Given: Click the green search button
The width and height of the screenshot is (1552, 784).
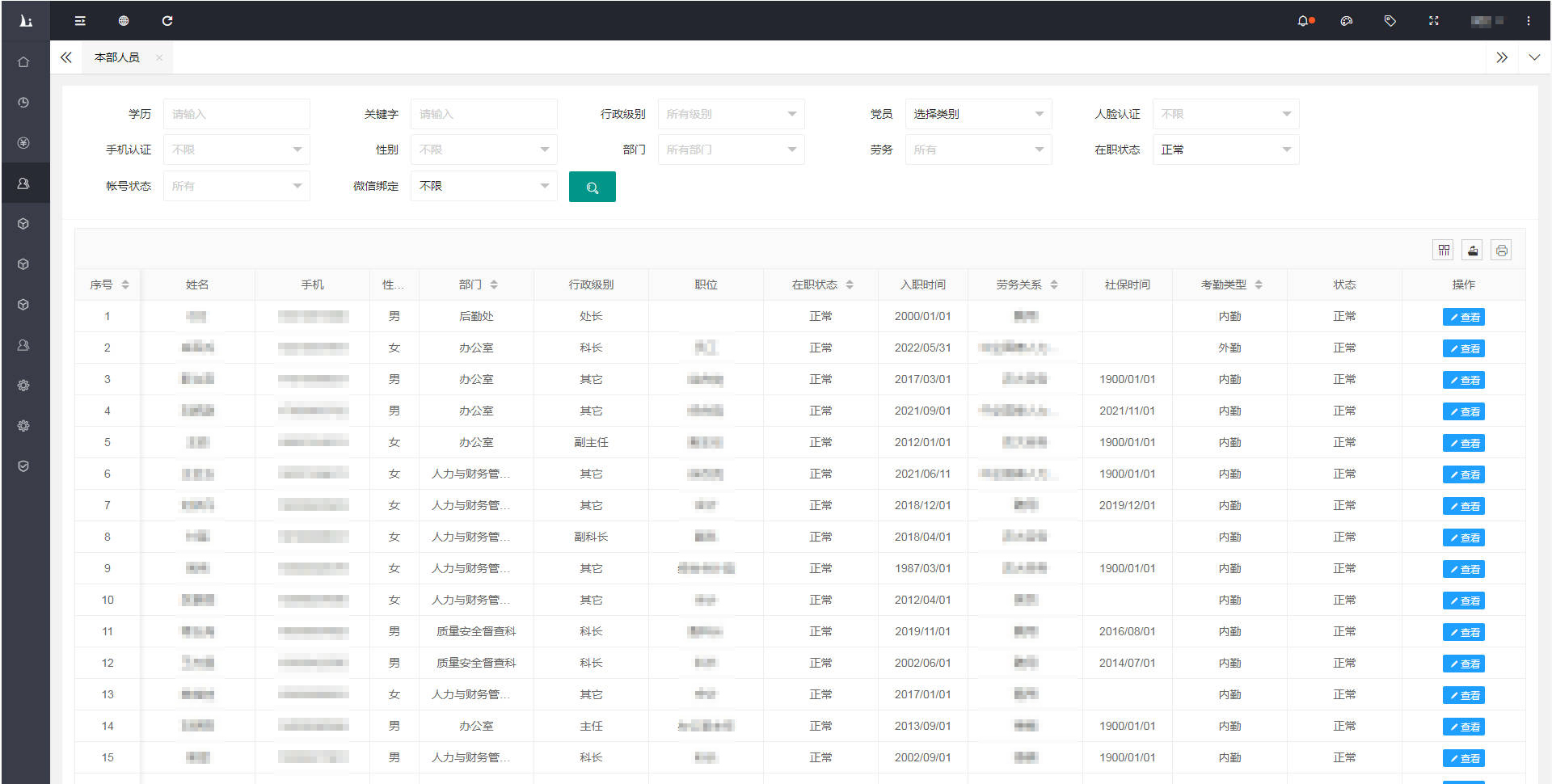Looking at the screenshot, I should [x=592, y=187].
